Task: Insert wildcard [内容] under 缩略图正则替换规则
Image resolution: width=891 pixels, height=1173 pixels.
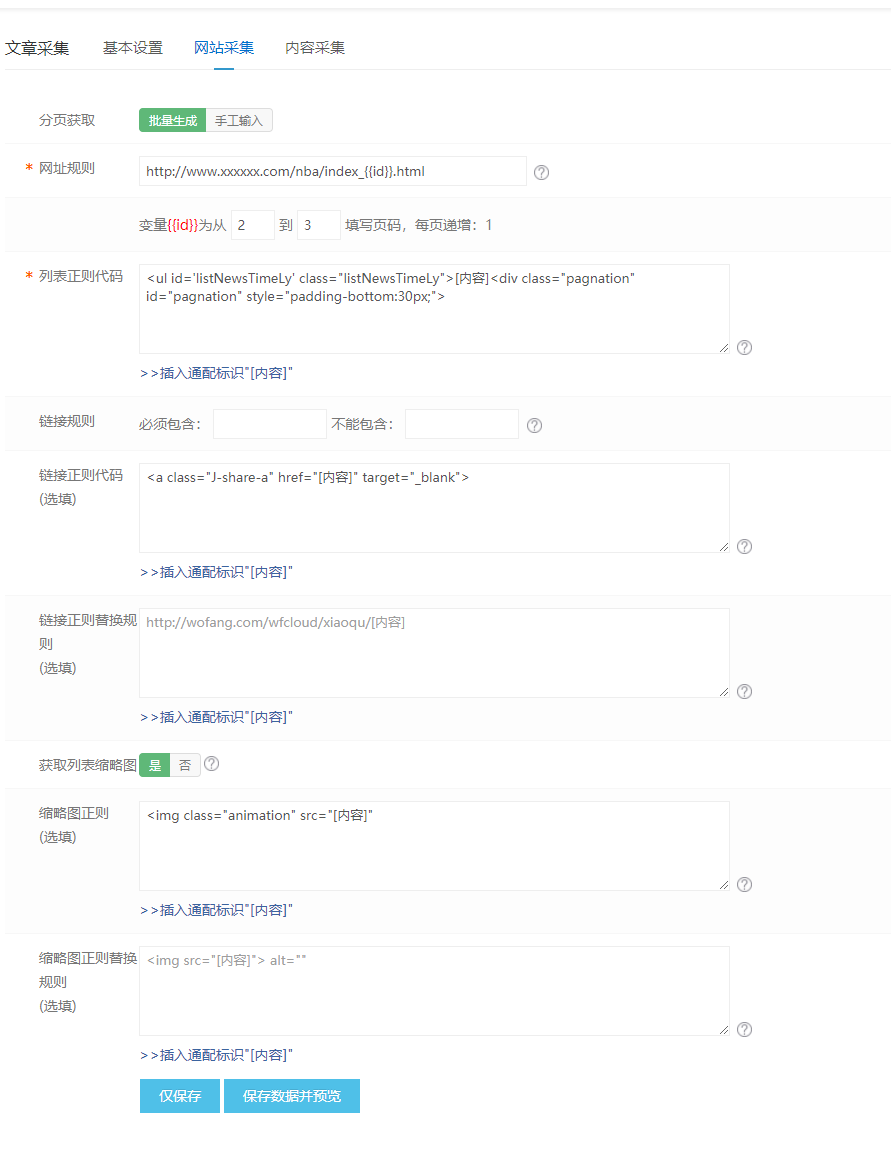Action: pyautogui.click(x=216, y=1056)
